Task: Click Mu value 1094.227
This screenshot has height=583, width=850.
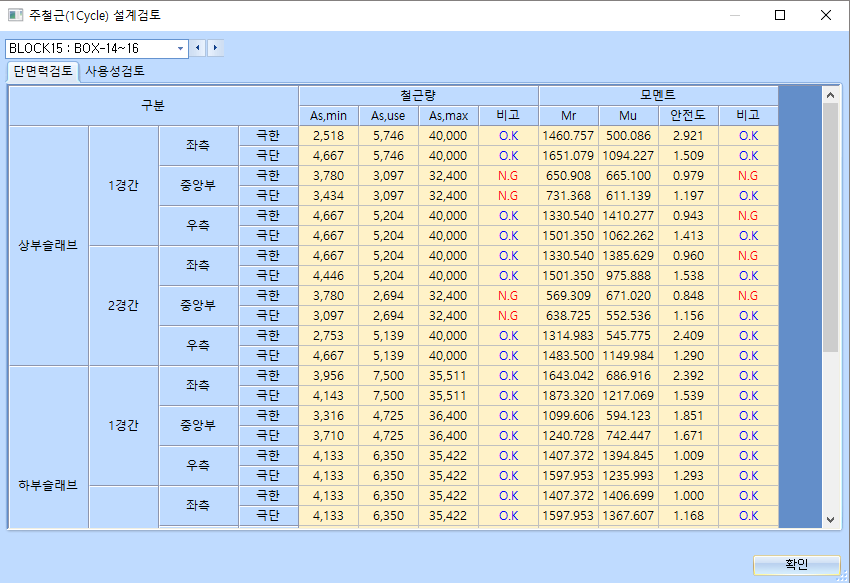Action: [x=628, y=156]
